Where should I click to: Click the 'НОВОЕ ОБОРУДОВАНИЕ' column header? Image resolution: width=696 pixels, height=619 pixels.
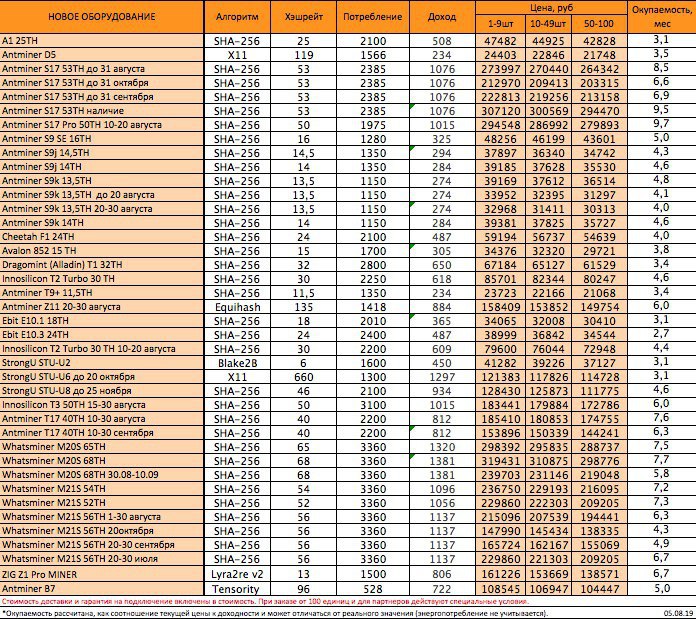(102, 17)
